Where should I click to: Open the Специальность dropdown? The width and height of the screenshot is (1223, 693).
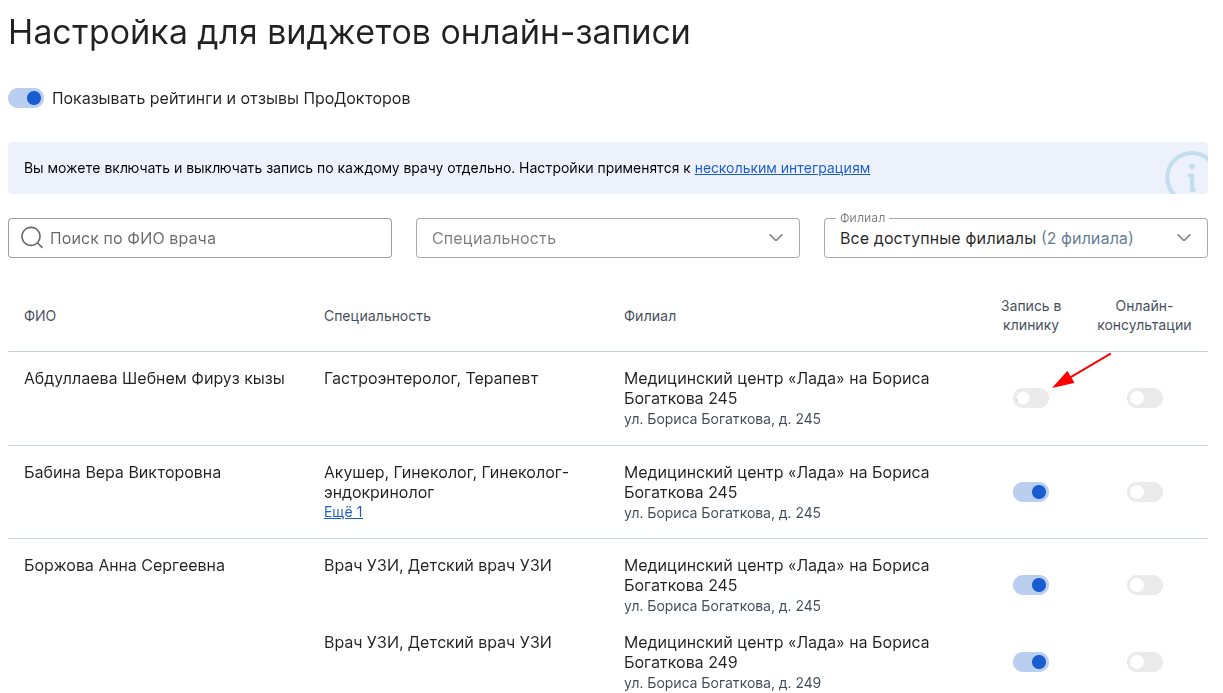tap(608, 238)
